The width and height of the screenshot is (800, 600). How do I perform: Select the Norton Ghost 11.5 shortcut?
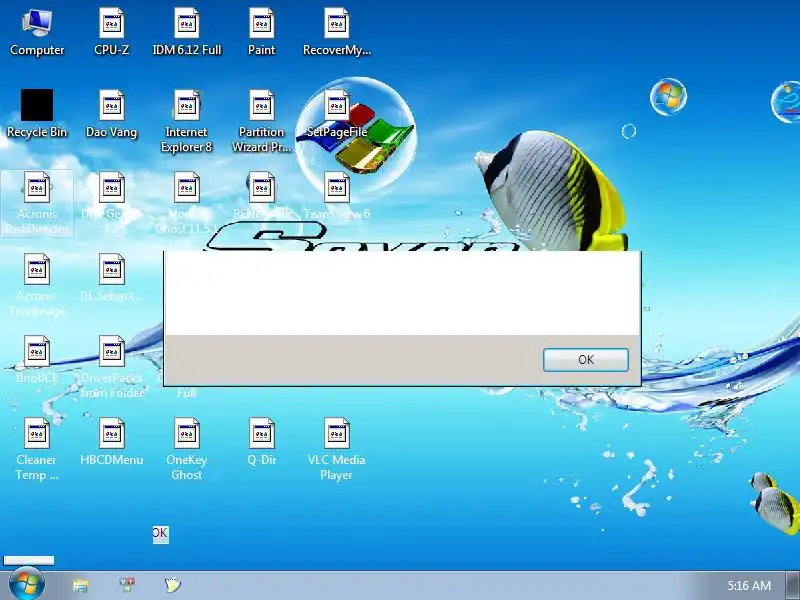tap(187, 203)
